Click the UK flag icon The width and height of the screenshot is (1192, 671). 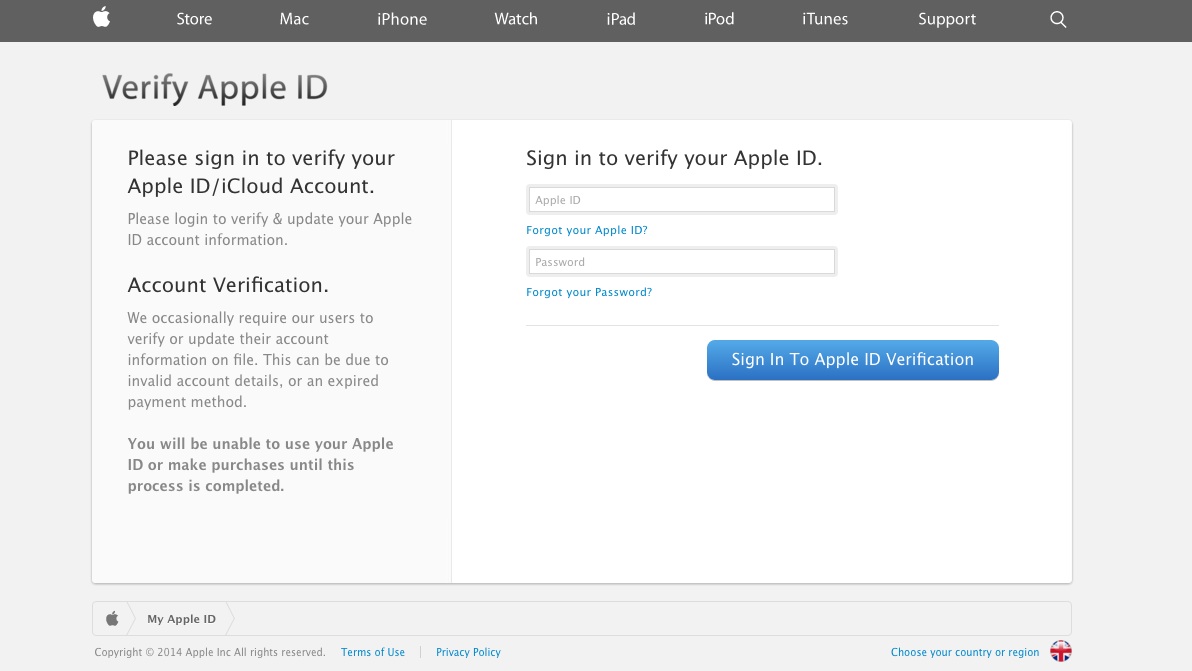point(1061,652)
